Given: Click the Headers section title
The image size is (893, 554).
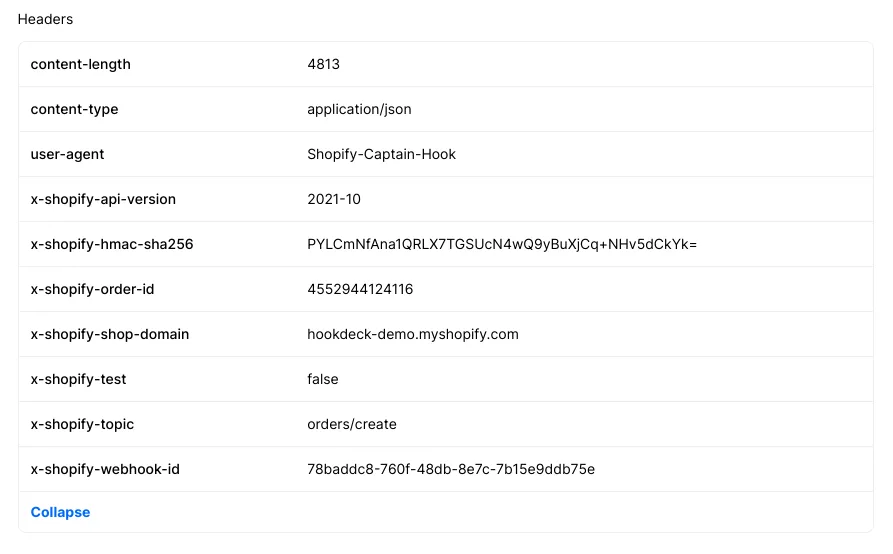Looking at the screenshot, I should [x=46, y=19].
